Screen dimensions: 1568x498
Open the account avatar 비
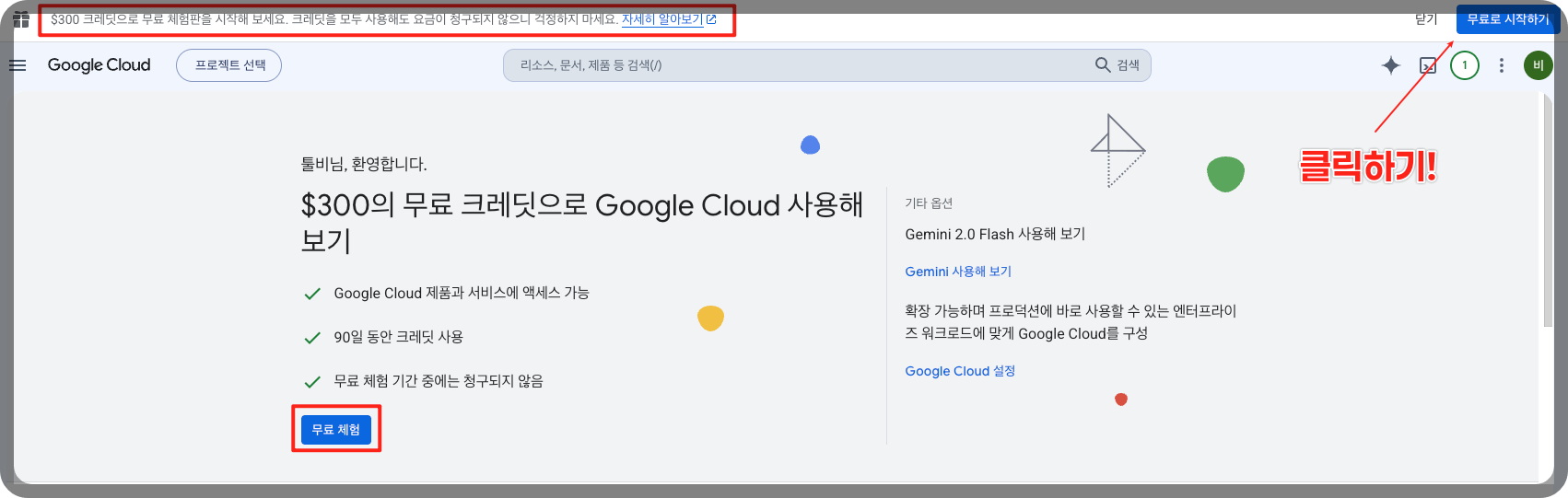coord(1539,65)
